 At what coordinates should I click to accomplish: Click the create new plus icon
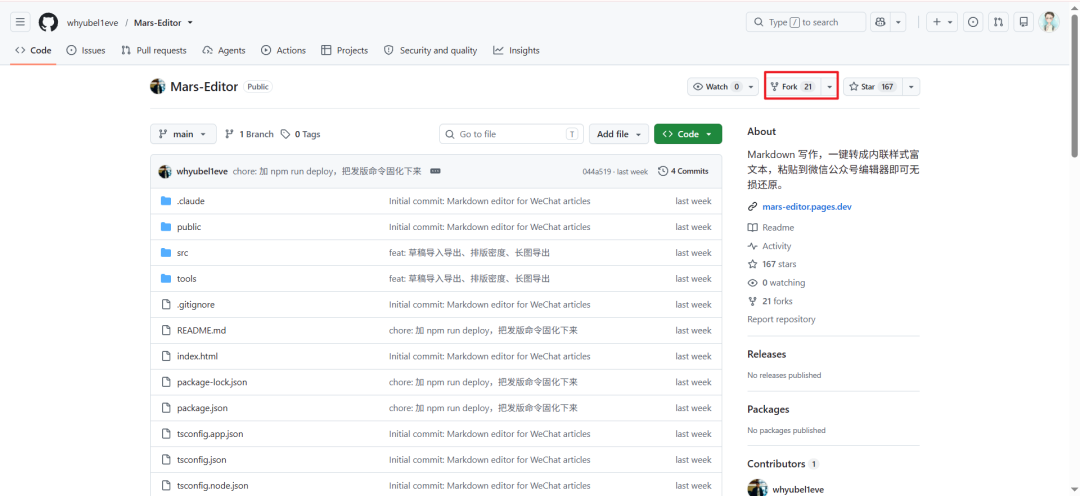(x=942, y=22)
